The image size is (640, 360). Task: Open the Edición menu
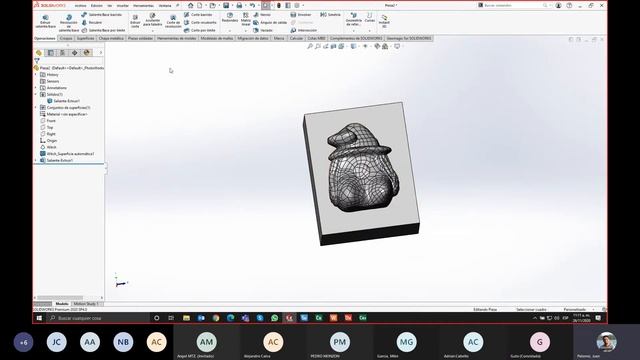click(97, 6)
